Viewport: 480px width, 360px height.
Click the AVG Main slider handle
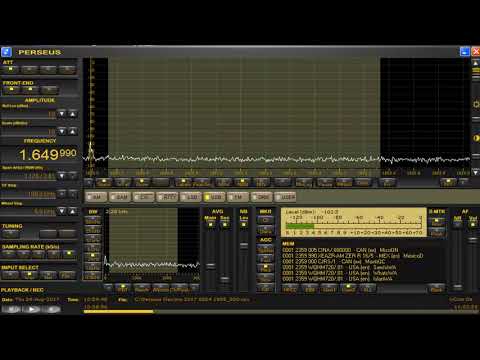(210, 266)
